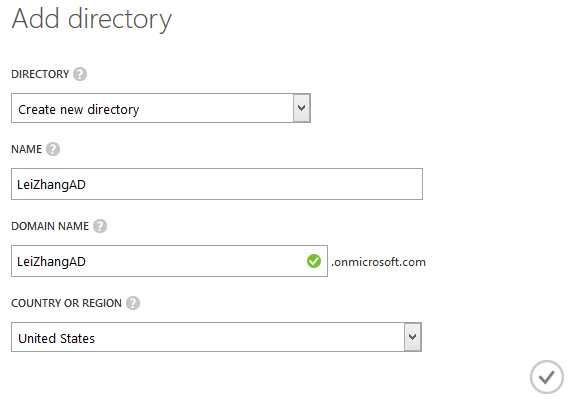The height and width of the screenshot is (399, 568).
Task: Click the help icon beside NAME label
Action: click(x=53, y=149)
